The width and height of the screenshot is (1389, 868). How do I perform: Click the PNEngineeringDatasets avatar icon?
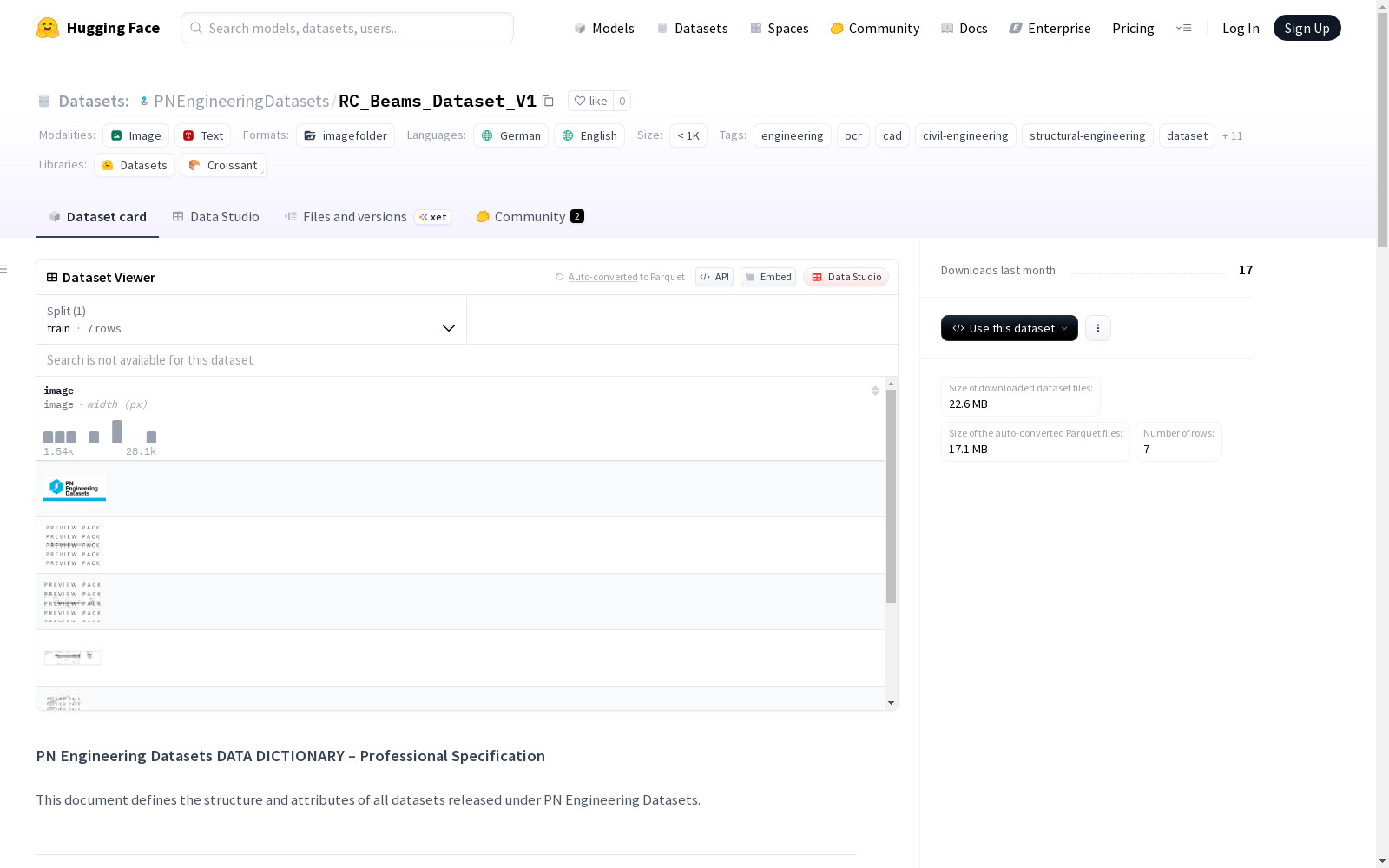click(x=144, y=101)
